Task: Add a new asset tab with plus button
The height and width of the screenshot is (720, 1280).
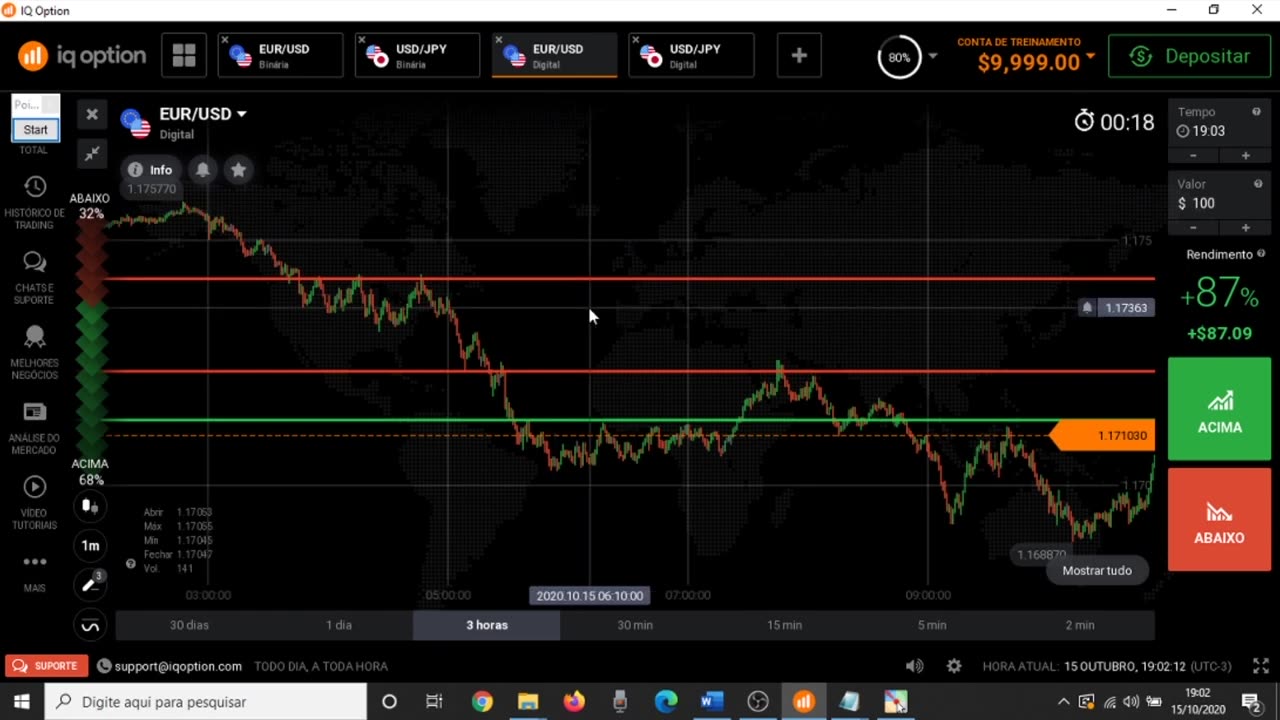Action: [799, 56]
